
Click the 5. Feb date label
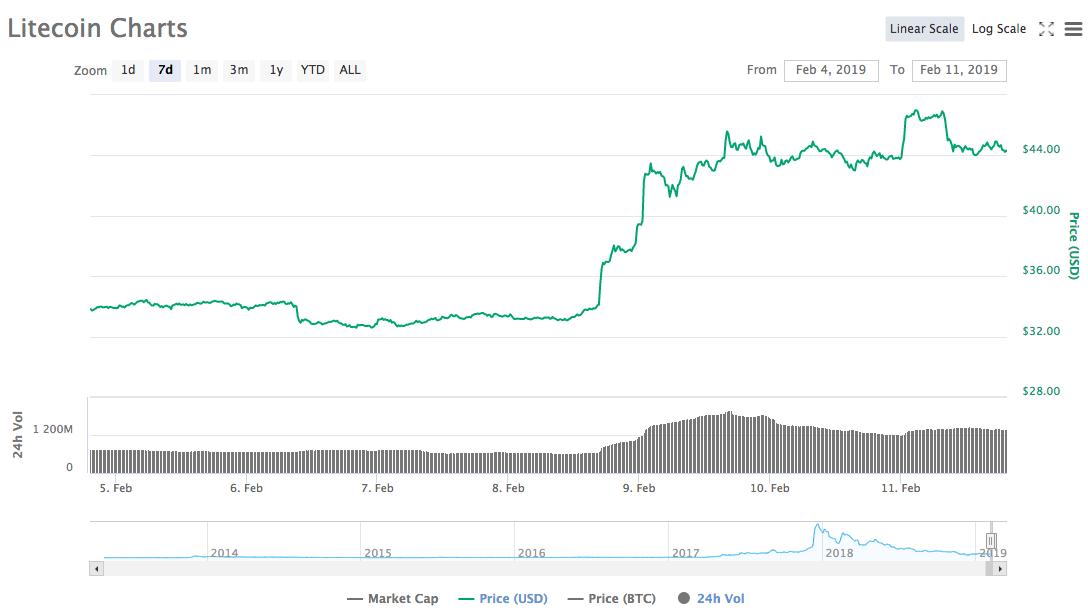point(115,488)
